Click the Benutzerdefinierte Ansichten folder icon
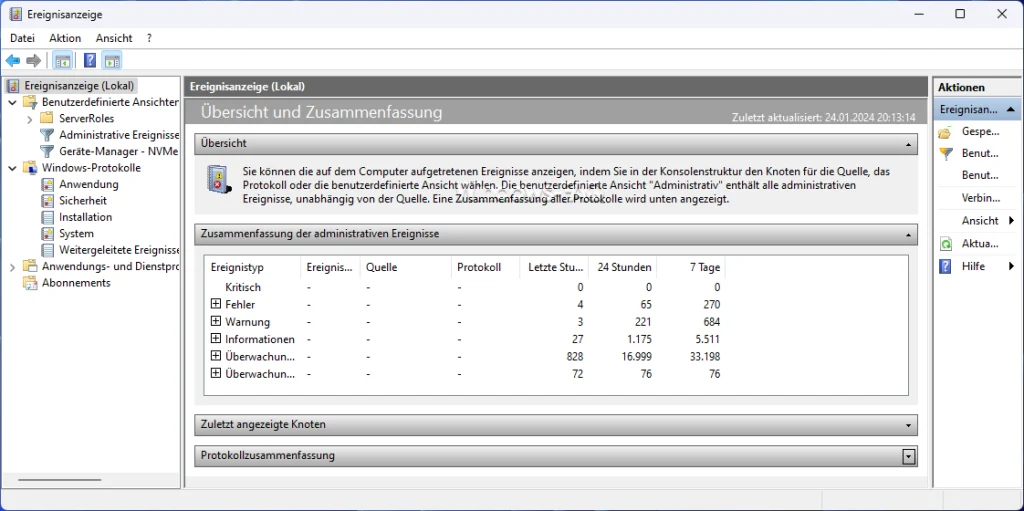The image size is (1024, 511). click(x=29, y=102)
